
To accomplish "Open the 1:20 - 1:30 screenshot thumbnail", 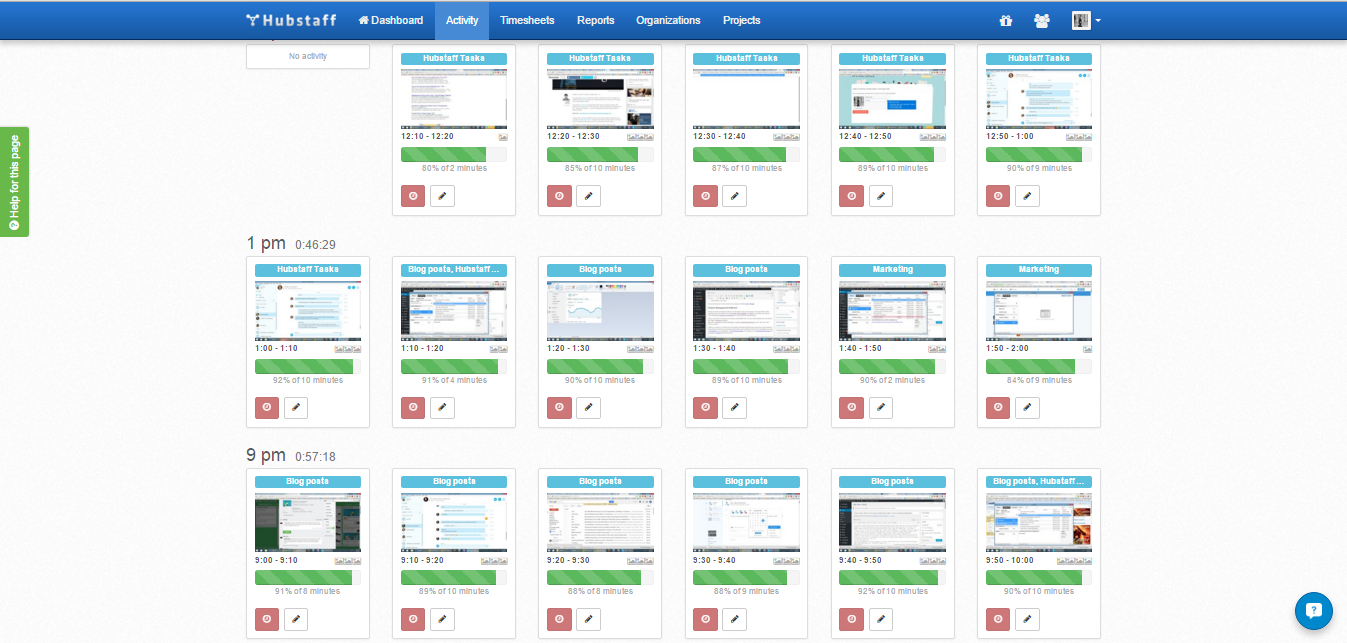I will (600, 310).
